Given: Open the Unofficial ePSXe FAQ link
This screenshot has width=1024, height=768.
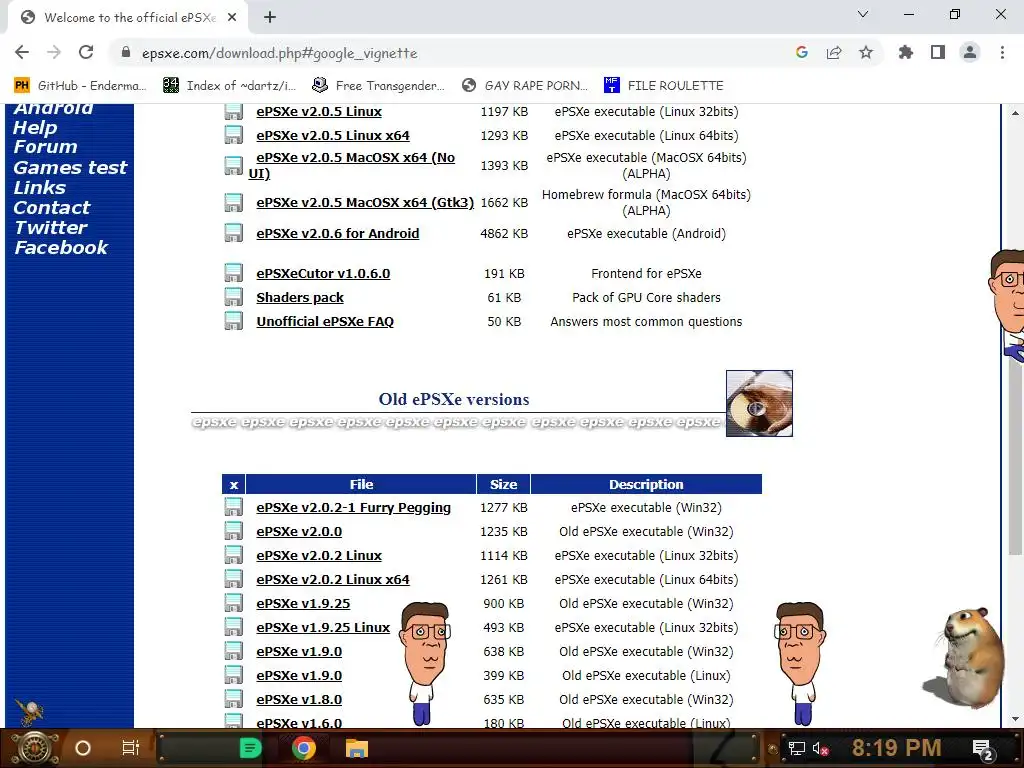Looking at the screenshot, I should click(325, 322).
